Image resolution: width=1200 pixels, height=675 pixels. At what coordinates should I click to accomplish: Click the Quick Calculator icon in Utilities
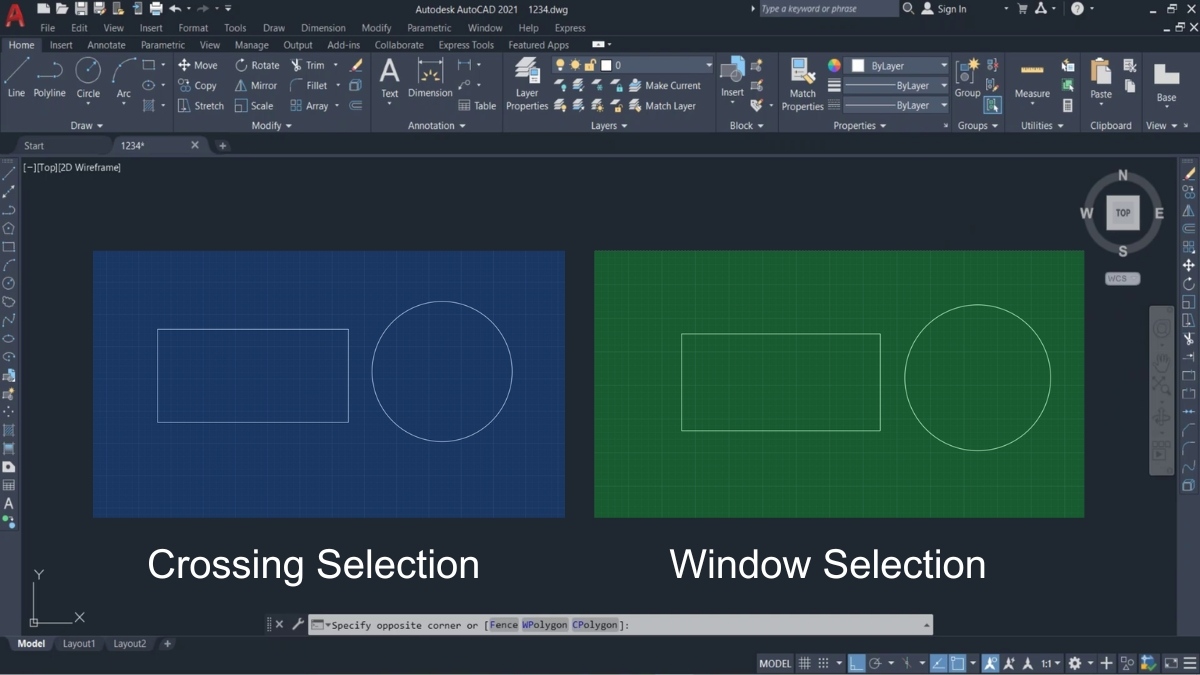[1068, 105]
